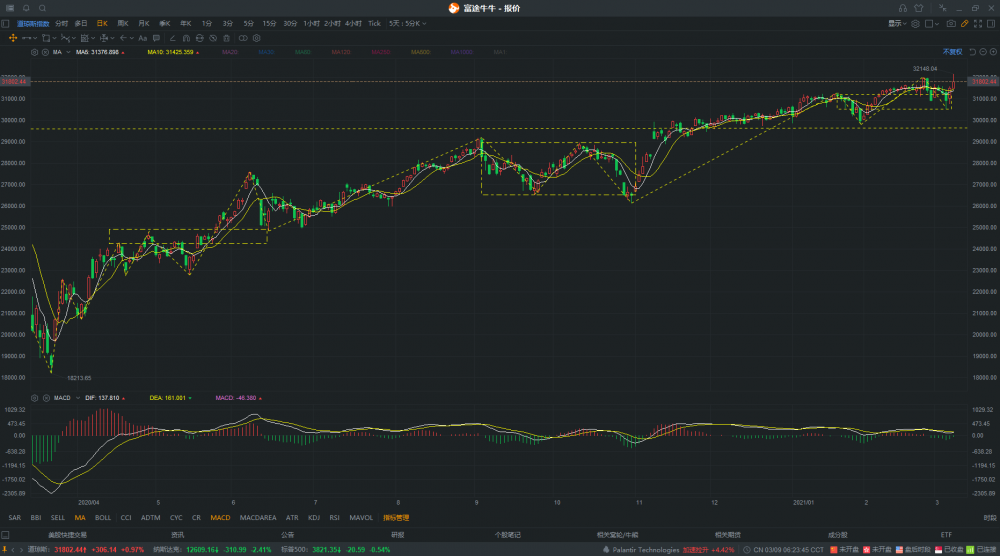Screen dimensions: 1000x556
Task: Toggle the right side panel layout
Action: [992, 22]
